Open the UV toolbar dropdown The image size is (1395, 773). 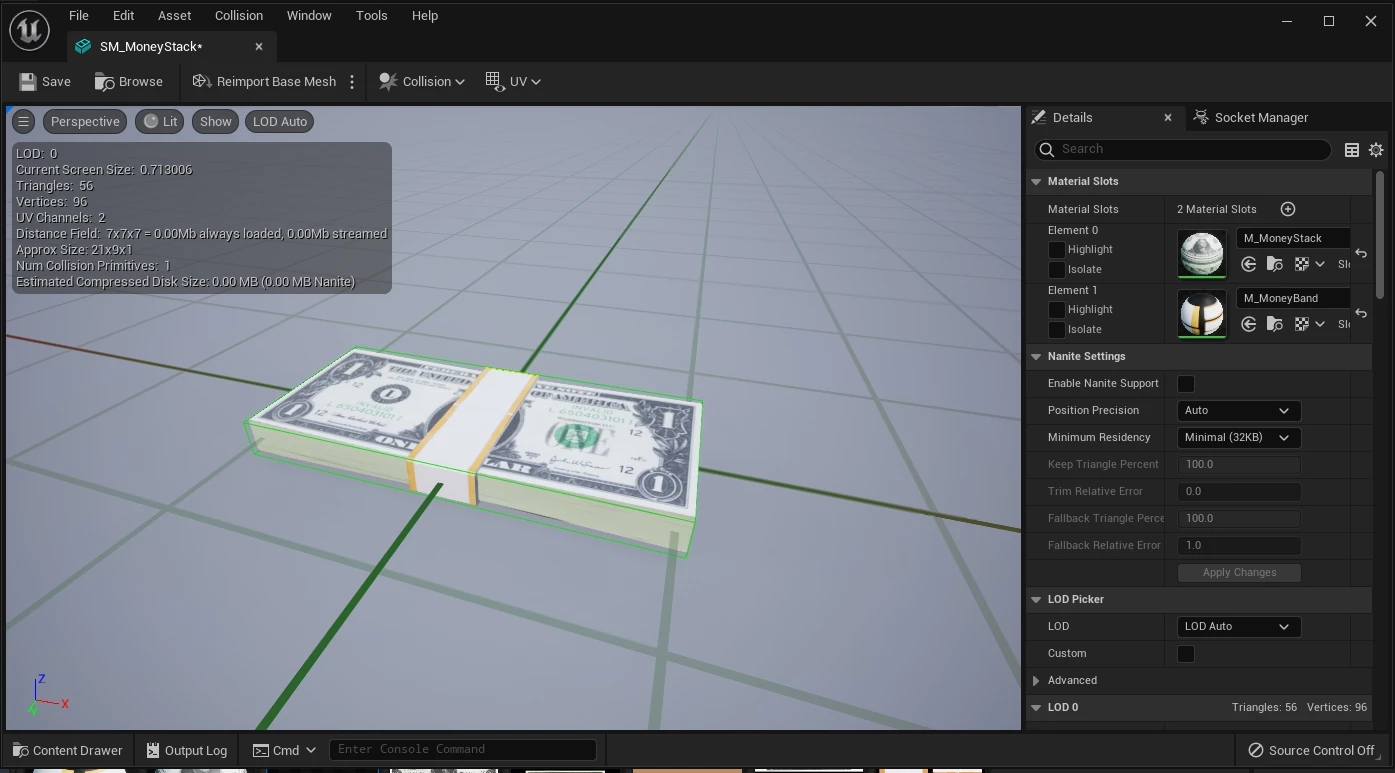[513, 82]
